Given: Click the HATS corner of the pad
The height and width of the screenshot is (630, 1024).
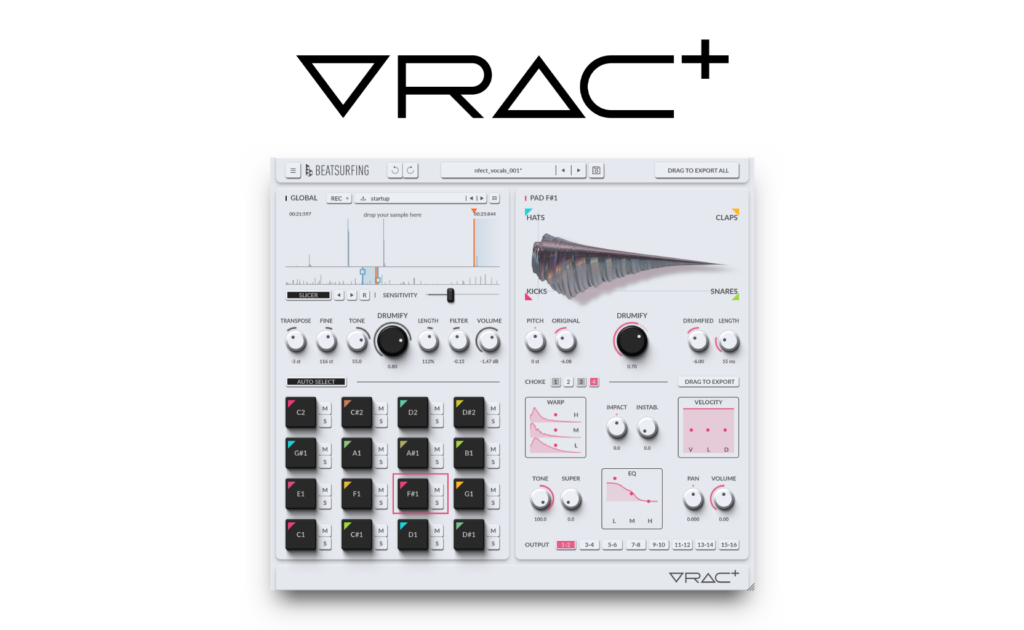Looking at the screenshot, I should pyautogui.click(x=535, y=215).
